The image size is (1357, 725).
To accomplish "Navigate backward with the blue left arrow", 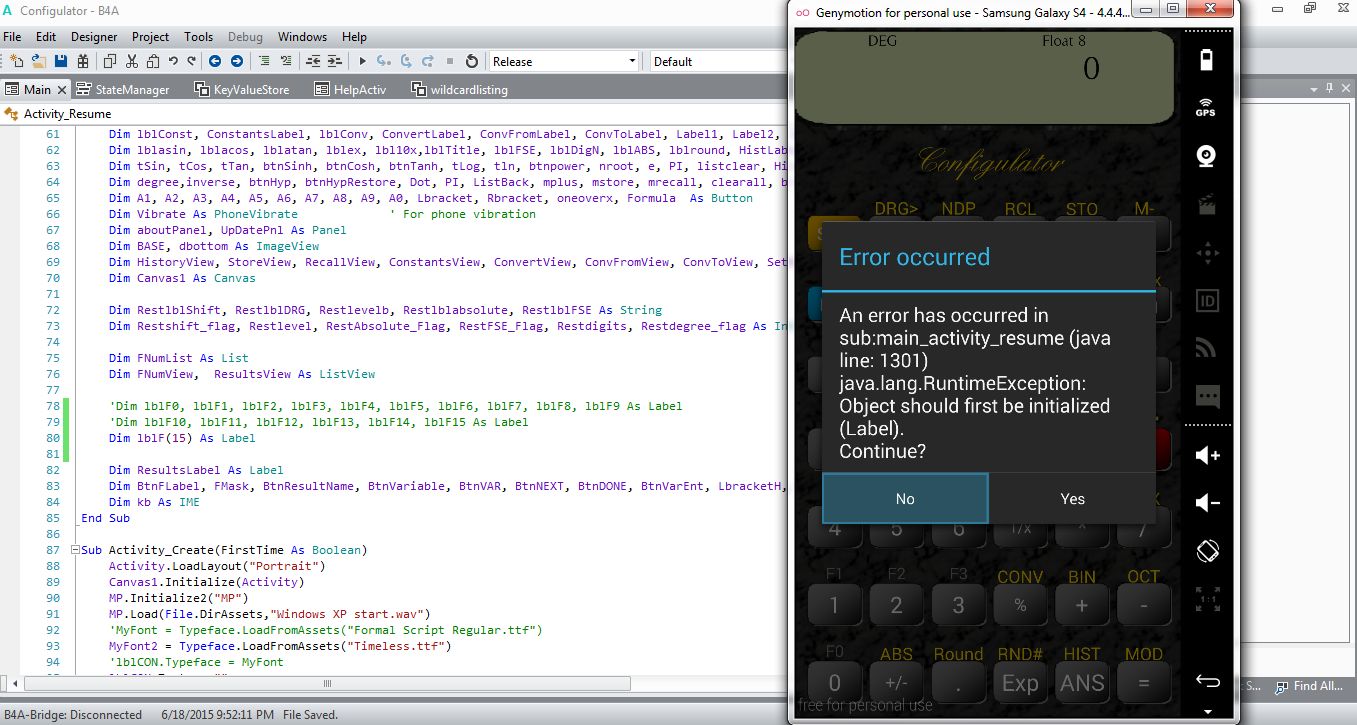I will click(215, 61).
